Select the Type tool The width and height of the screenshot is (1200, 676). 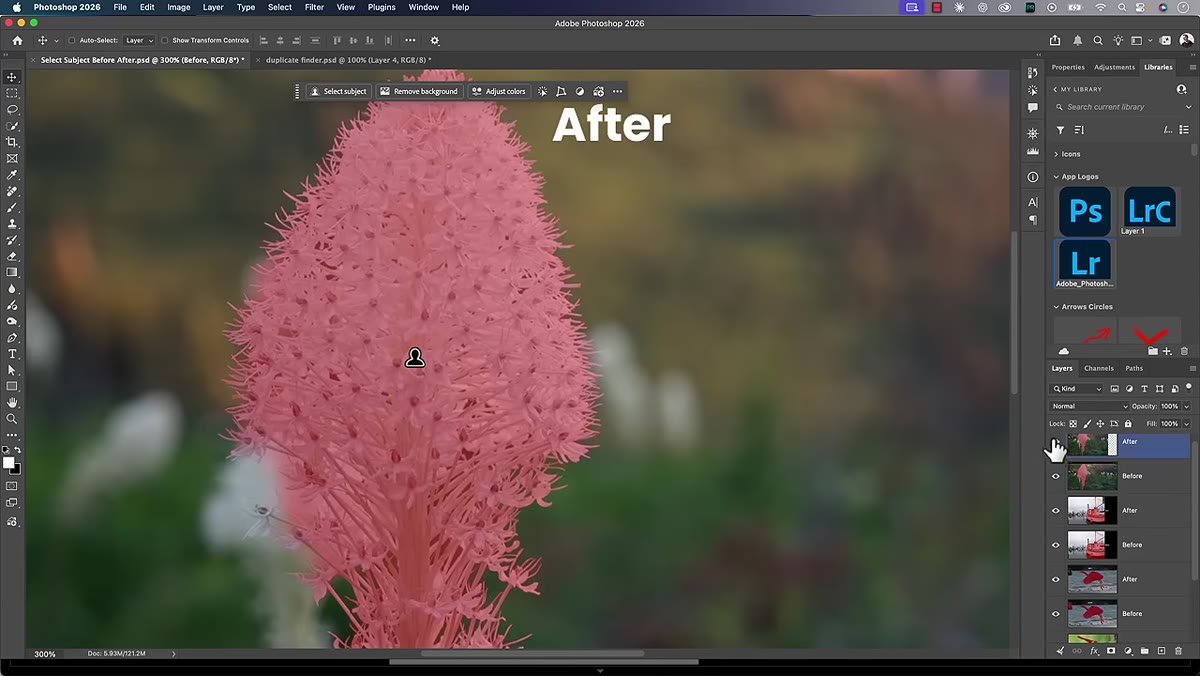tap(12, 354)
